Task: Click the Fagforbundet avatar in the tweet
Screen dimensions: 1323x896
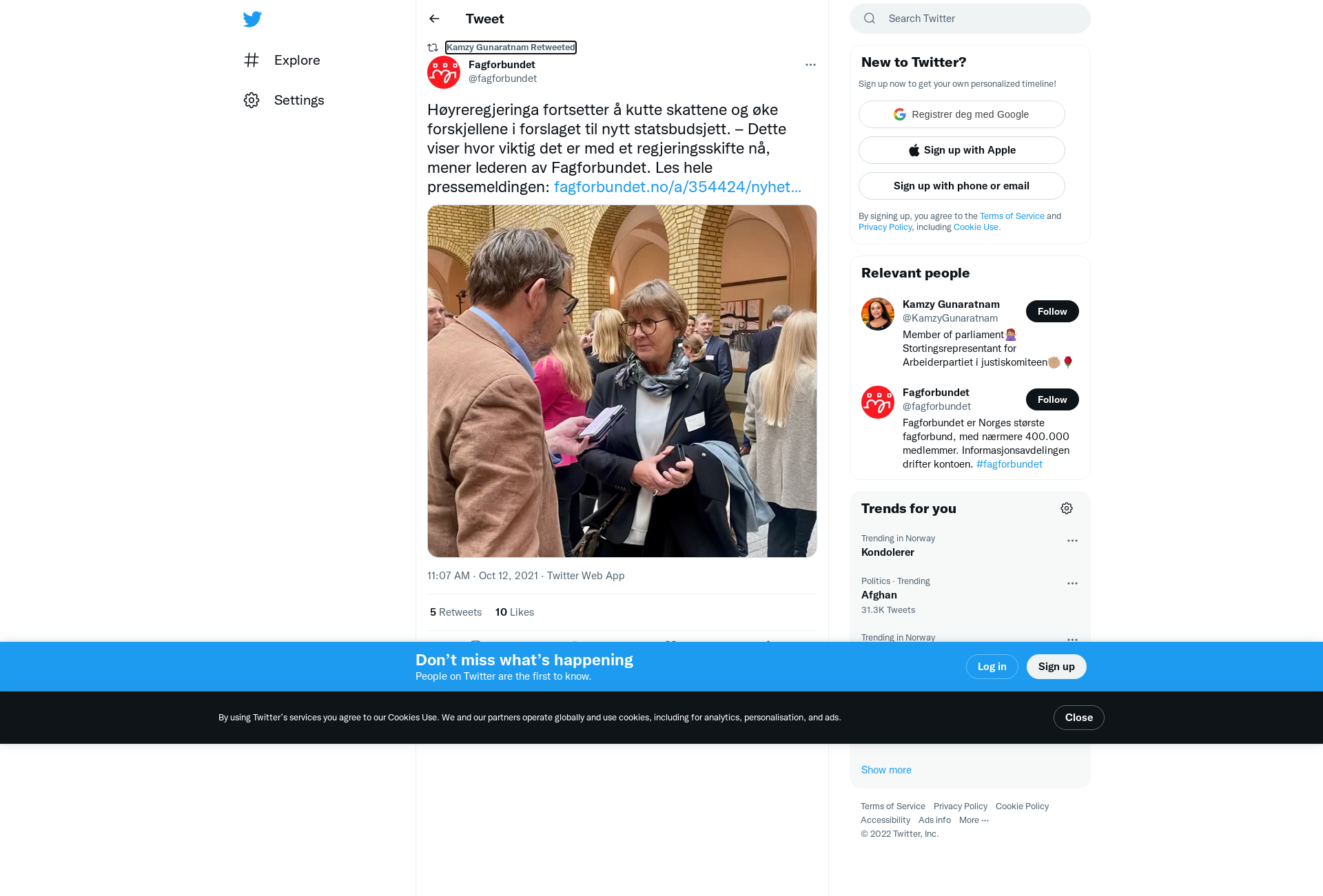Action: pyautogui.click(x=444, y=72)
